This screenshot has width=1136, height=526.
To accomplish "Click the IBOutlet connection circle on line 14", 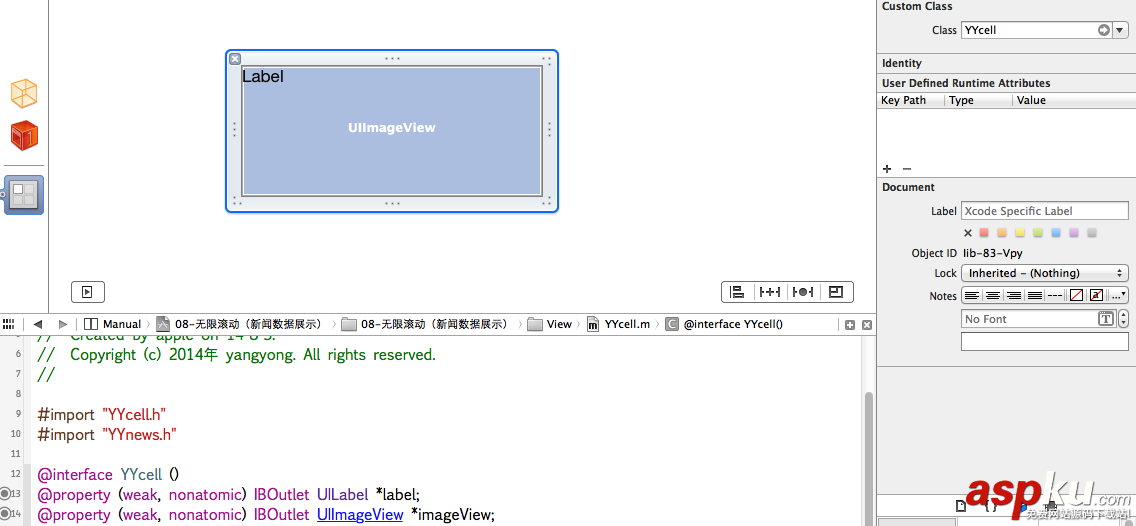I will 5,514.
